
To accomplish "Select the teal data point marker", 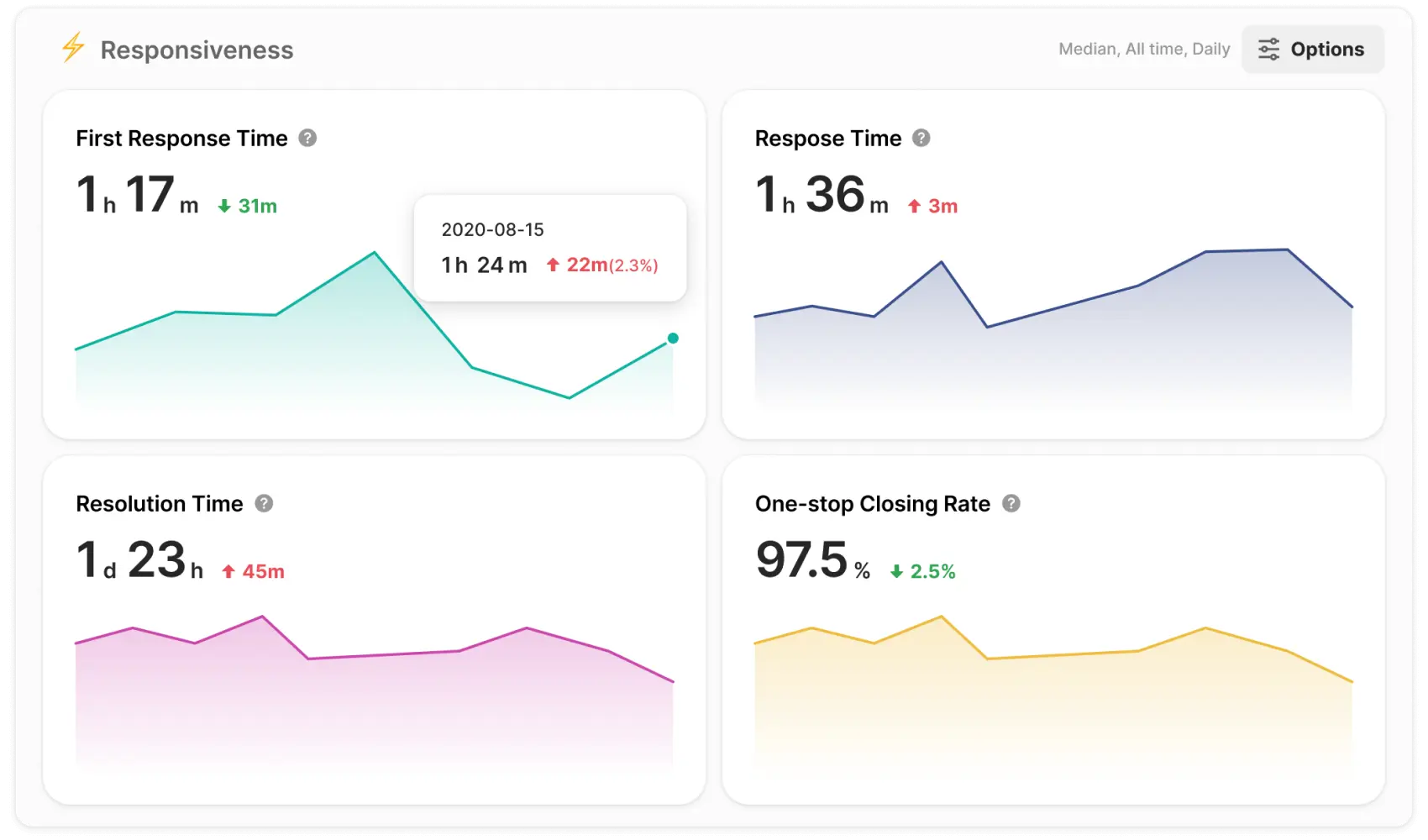I will pyautogui.click(x=673, y=339).
